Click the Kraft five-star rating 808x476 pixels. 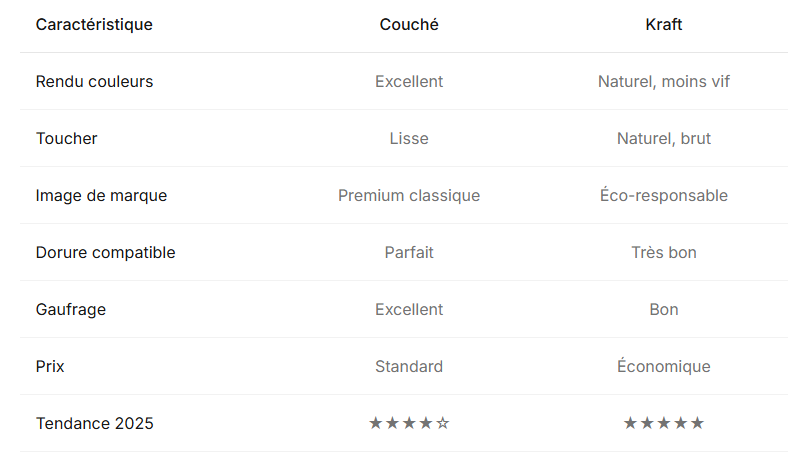point(664,423)
